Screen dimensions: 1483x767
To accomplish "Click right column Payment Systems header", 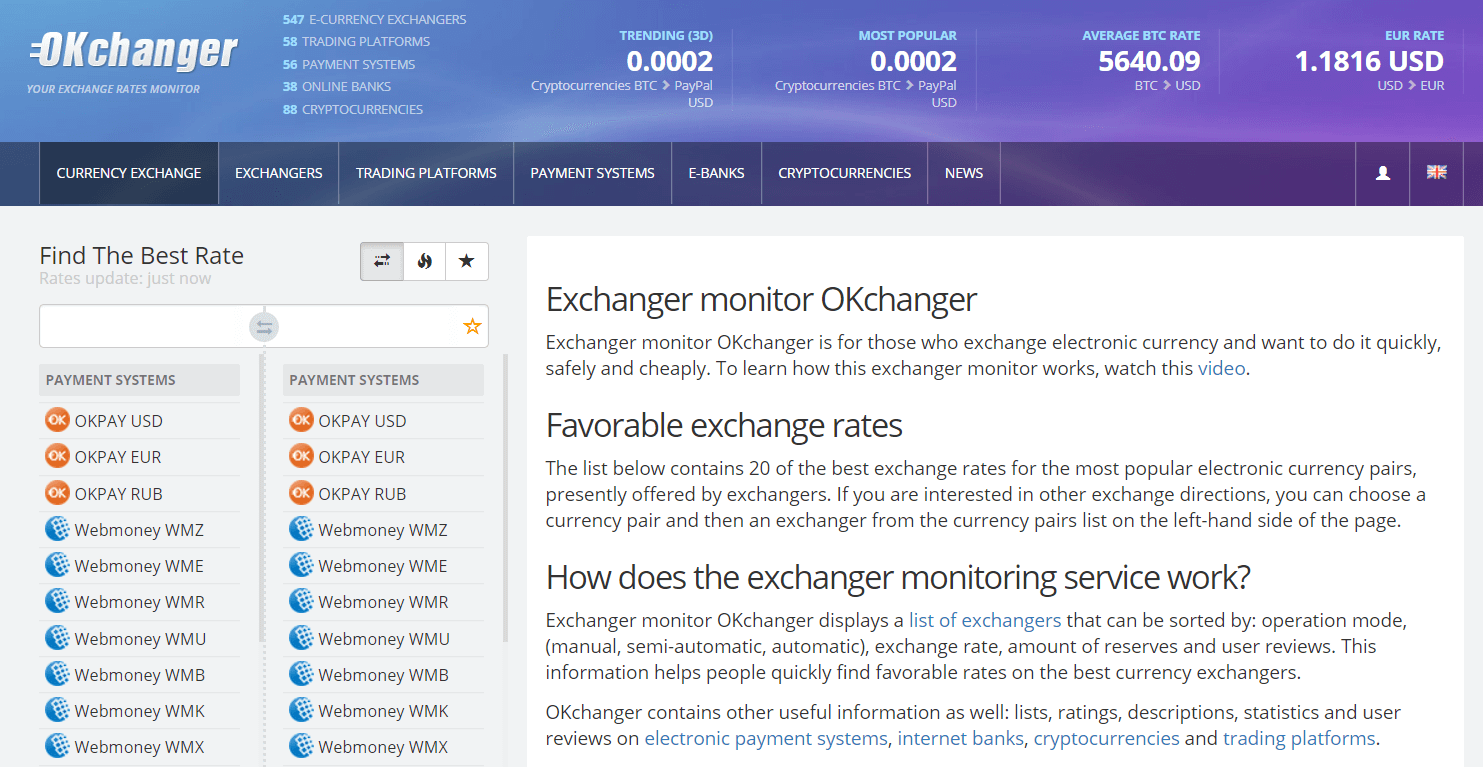I will pos(384,380).
